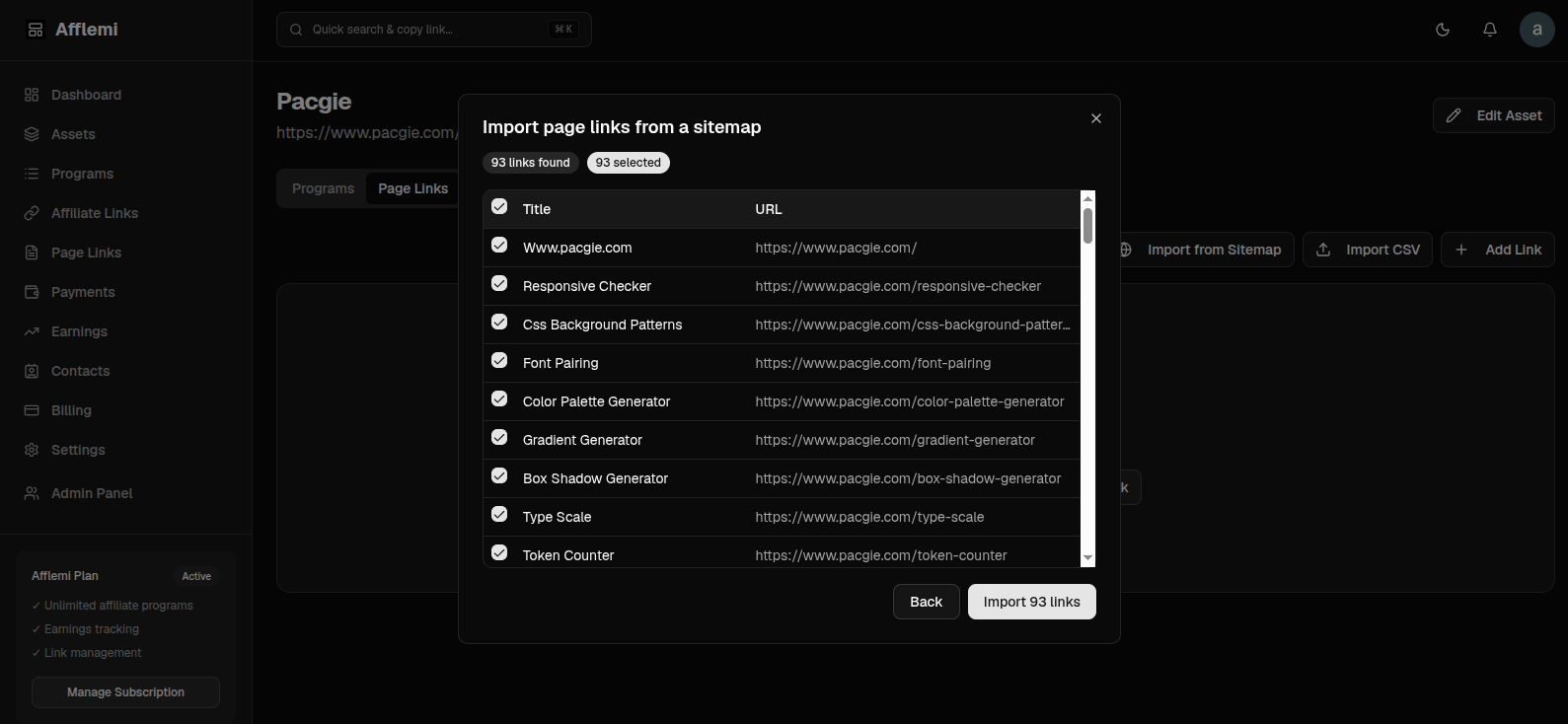Viewport: 1568px width, 724px height.
Task: Uncheck Css Background Patterns checkbox
Action: coord(499,322)
